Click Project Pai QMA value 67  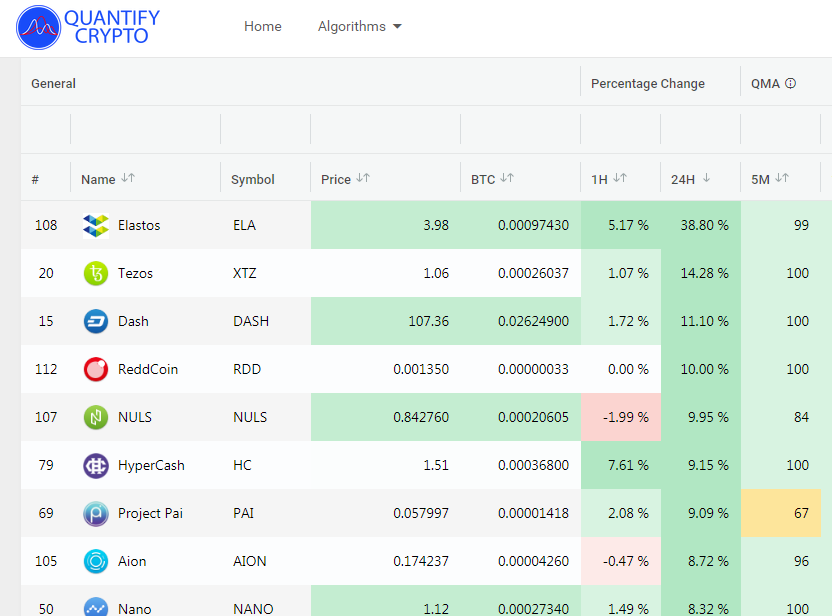click(801, 514)
